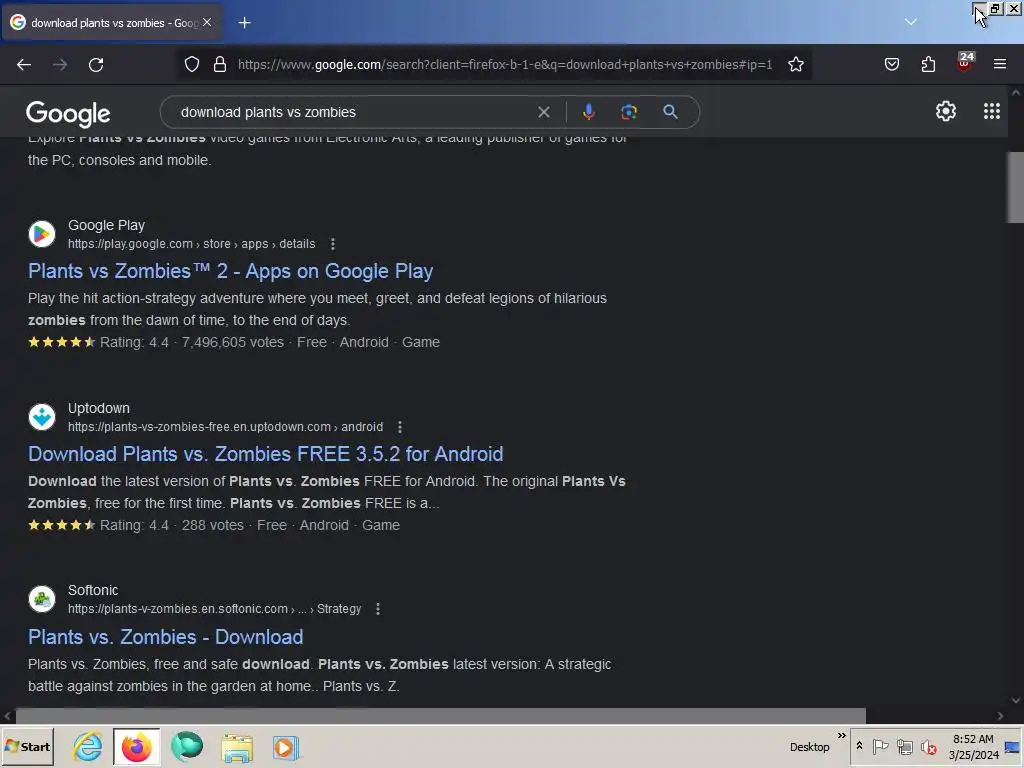The width and height of the screenshot is (1024, 768).
Task: Click the Rating: 4.4 · 288 votes text
Action: click(172, 525)
